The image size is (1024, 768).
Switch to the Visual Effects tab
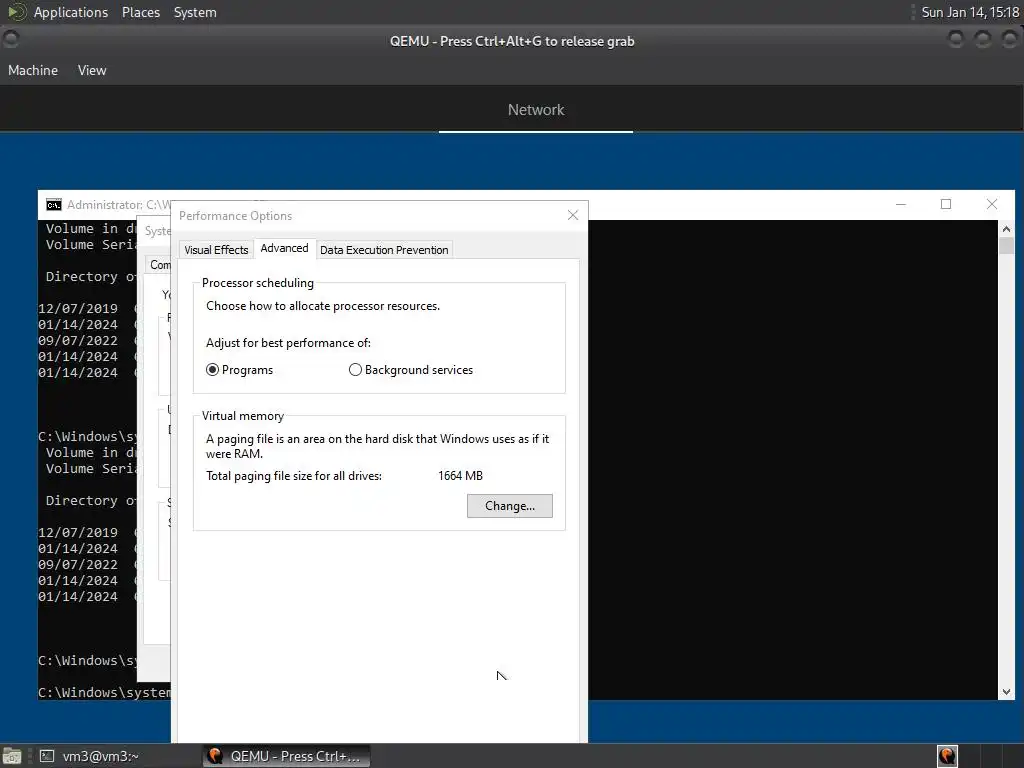coord(216,249)
